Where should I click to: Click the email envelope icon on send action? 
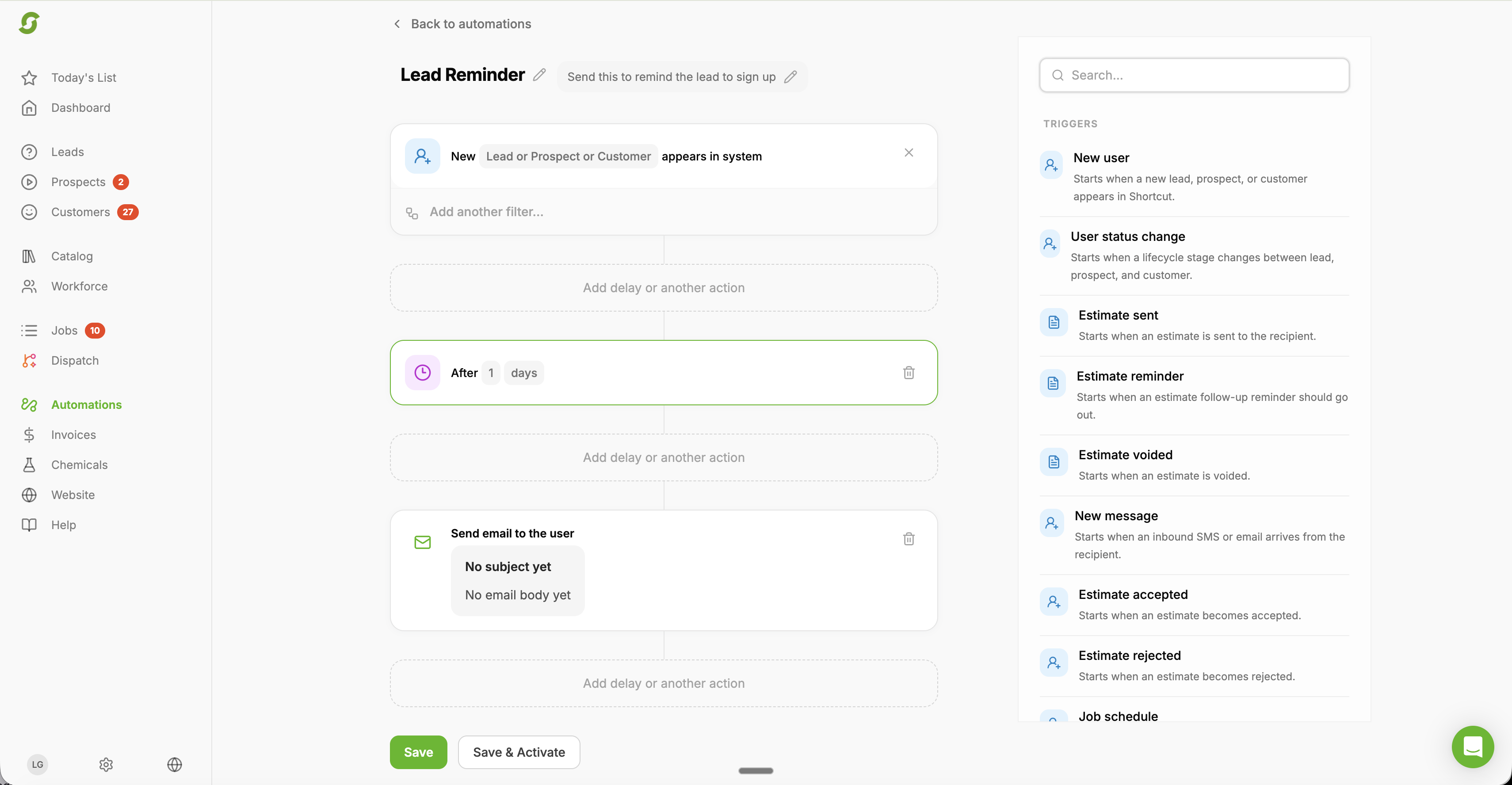point(422,541)
